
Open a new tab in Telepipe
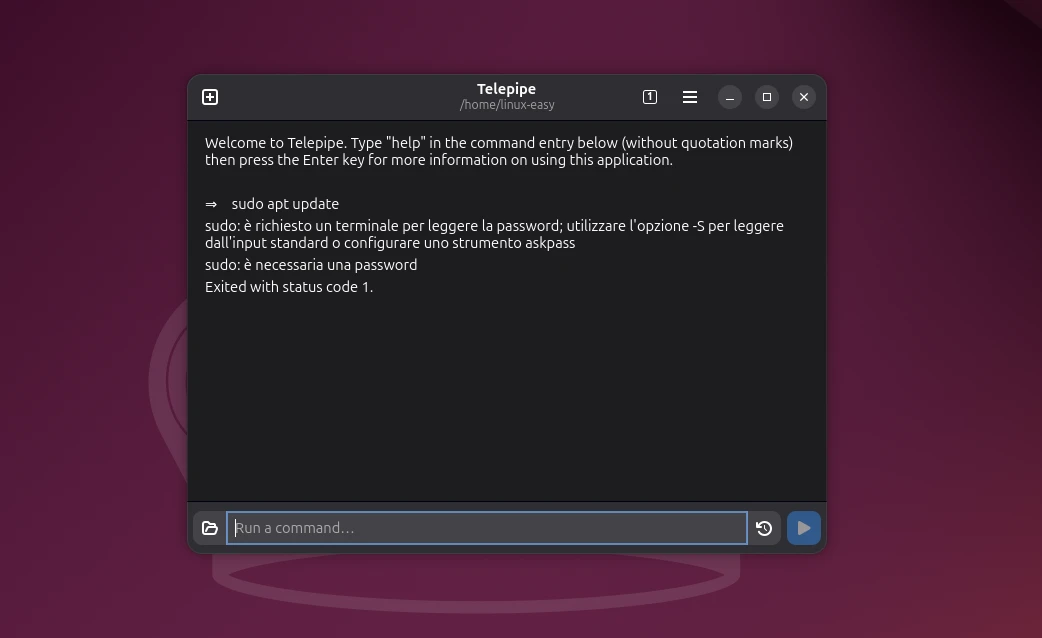click(210, 97)
